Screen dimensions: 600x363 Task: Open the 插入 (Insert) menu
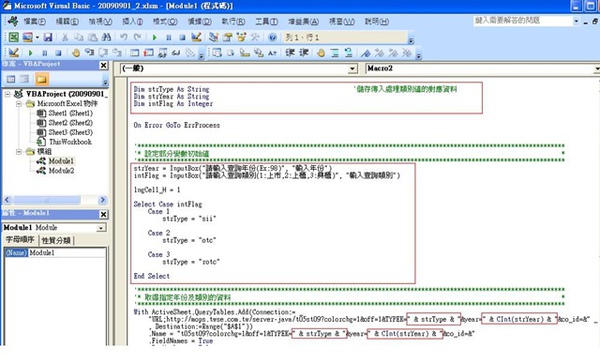point(132,21)
